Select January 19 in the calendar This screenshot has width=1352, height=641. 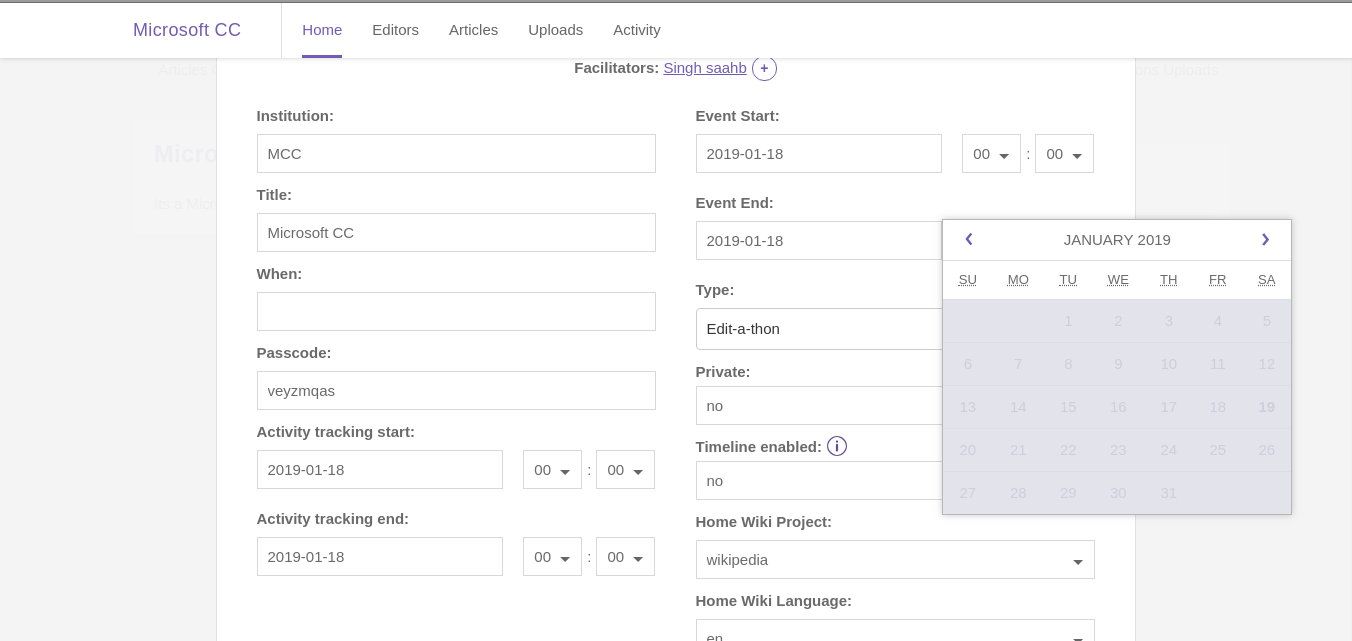pos(1266,407)
